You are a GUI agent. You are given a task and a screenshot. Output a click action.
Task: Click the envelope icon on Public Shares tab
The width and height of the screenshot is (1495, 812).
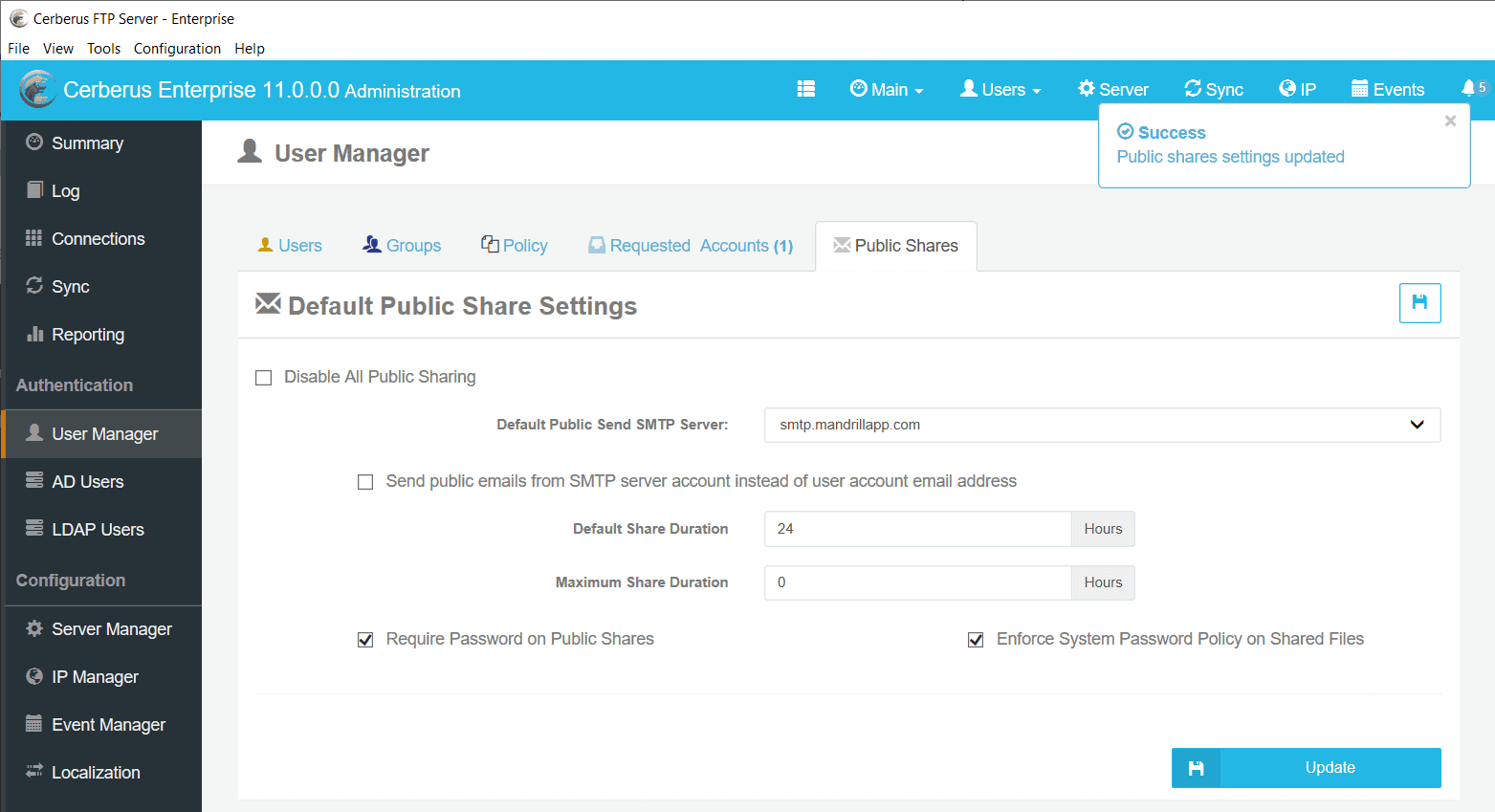coord(842,245)
